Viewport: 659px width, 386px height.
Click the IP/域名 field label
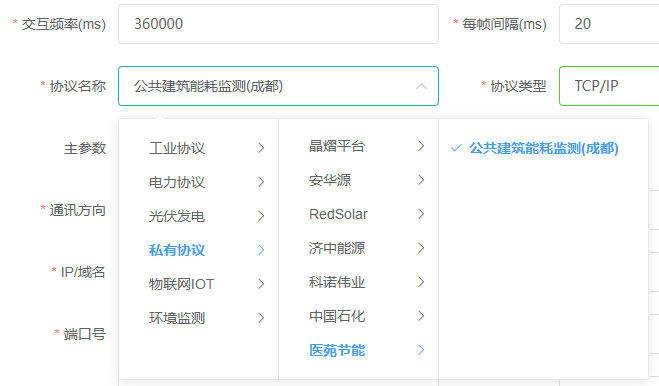[x=83, y=272]
